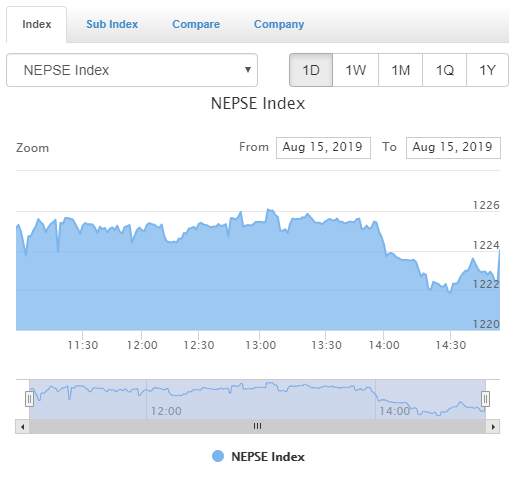Image resolution: width=516 pixels, height=477 pixels.
Task: Click the 11:30 x-axis label
Action: tap(83, 345)
